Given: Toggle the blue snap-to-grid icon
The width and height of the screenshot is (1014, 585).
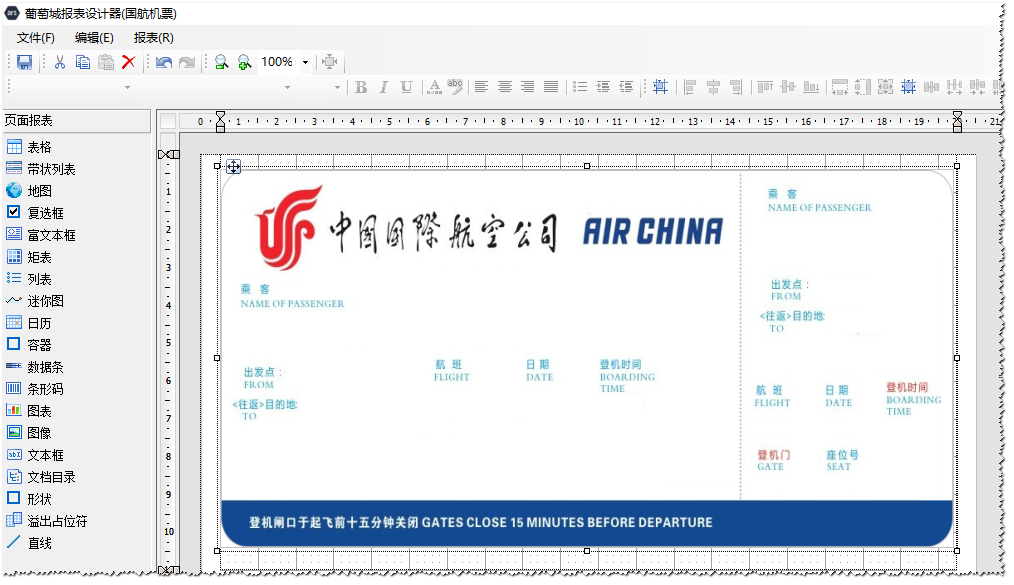Looking at the screenshot, I should [660, 87].
